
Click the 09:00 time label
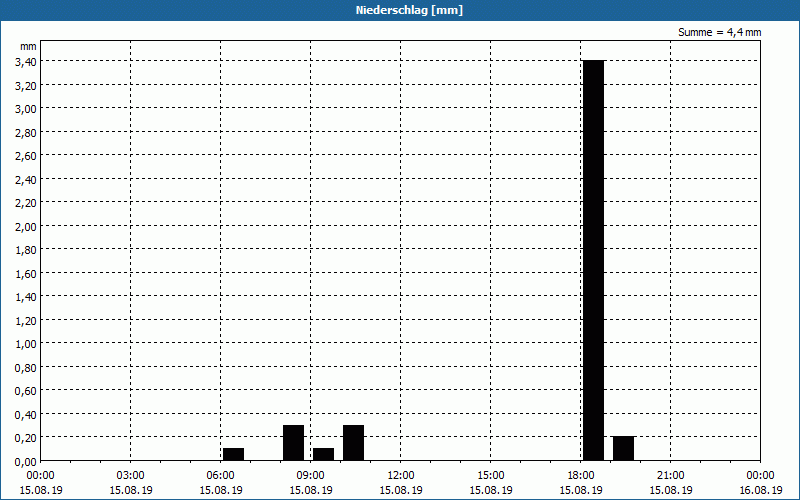(x=311, y=476)
